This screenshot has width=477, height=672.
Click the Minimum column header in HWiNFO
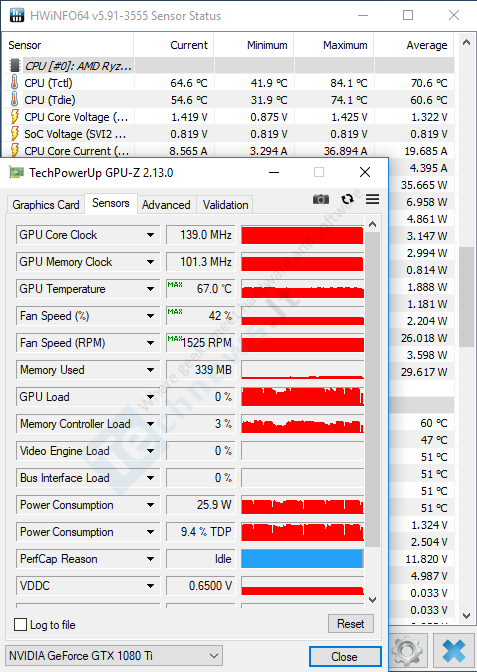(x=254, y=45)
